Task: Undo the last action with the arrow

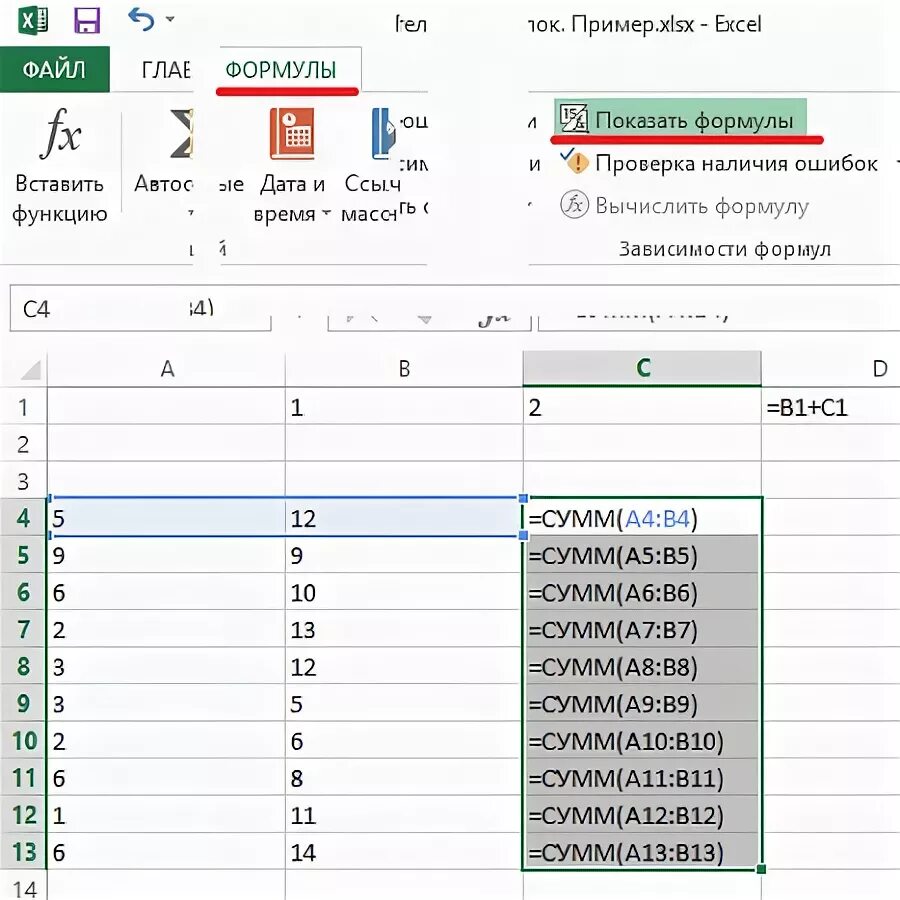Action: click(141, 20)
